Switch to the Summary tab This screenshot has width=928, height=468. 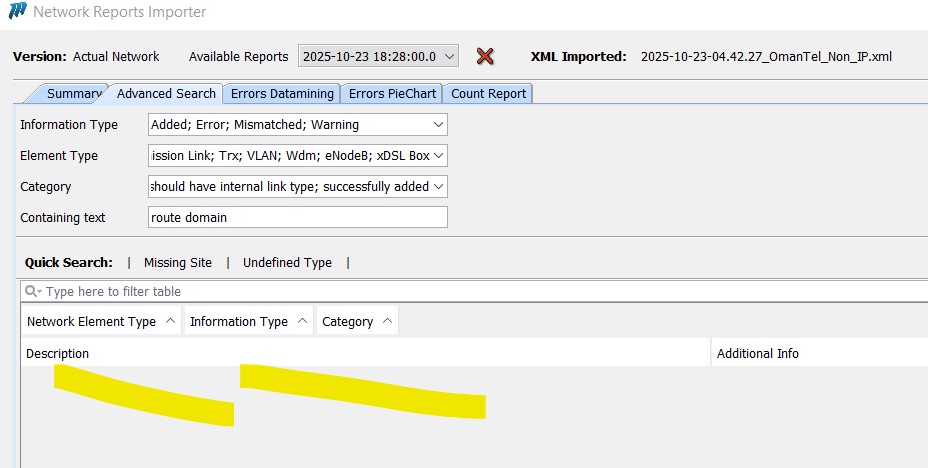(73, 94)
